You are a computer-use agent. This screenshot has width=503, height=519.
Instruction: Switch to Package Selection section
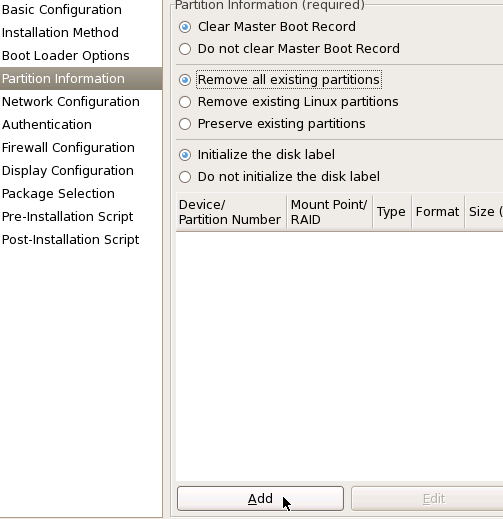click(81, 194)
